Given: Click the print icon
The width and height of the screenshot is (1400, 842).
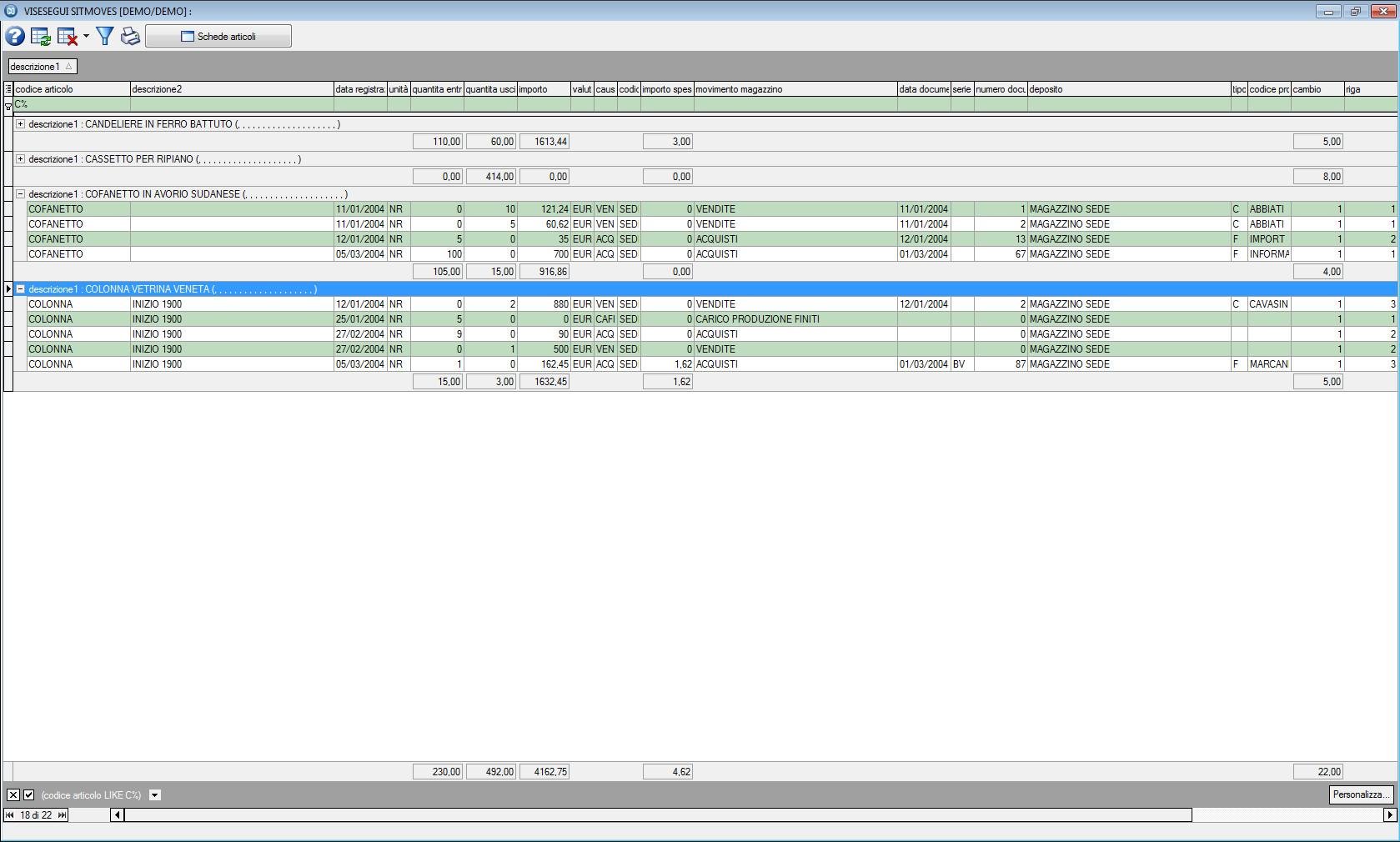Looking at the screenshot, I should (130, 36).
